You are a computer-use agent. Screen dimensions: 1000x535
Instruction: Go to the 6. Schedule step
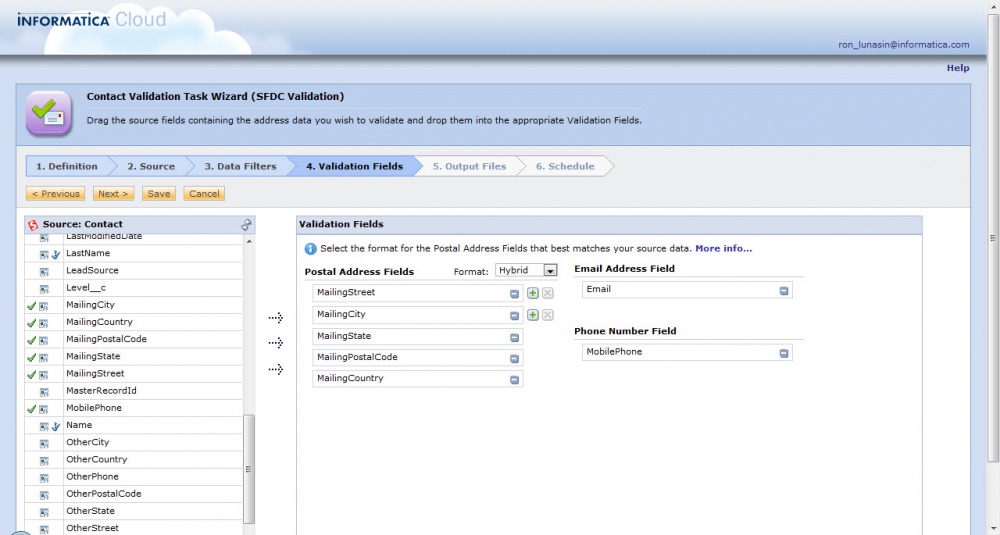click(564, 166)
